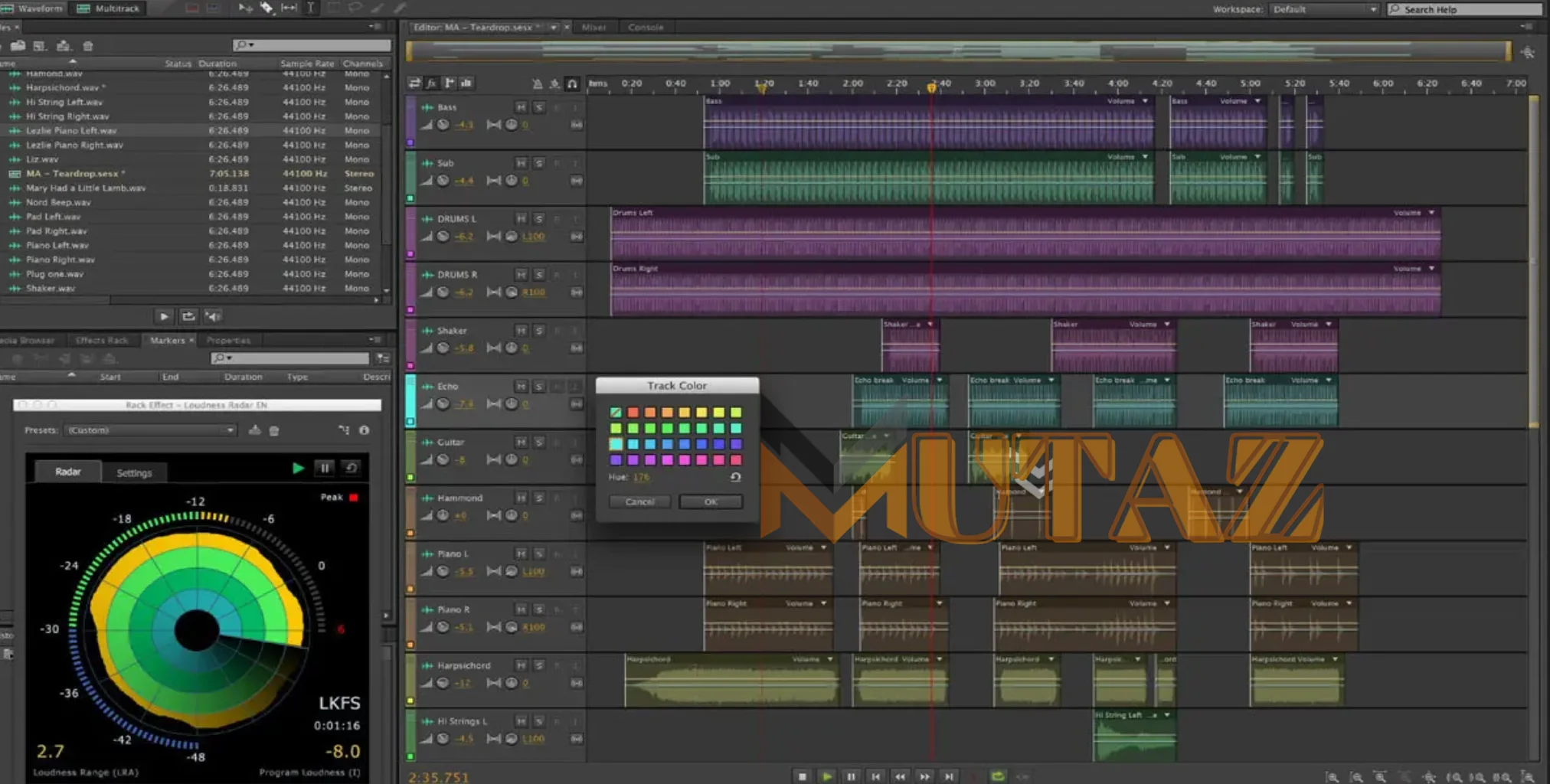This screenshot has height=784, width=1550.
Task: Show the fx effects section in track controls
Action: (432, 83)
